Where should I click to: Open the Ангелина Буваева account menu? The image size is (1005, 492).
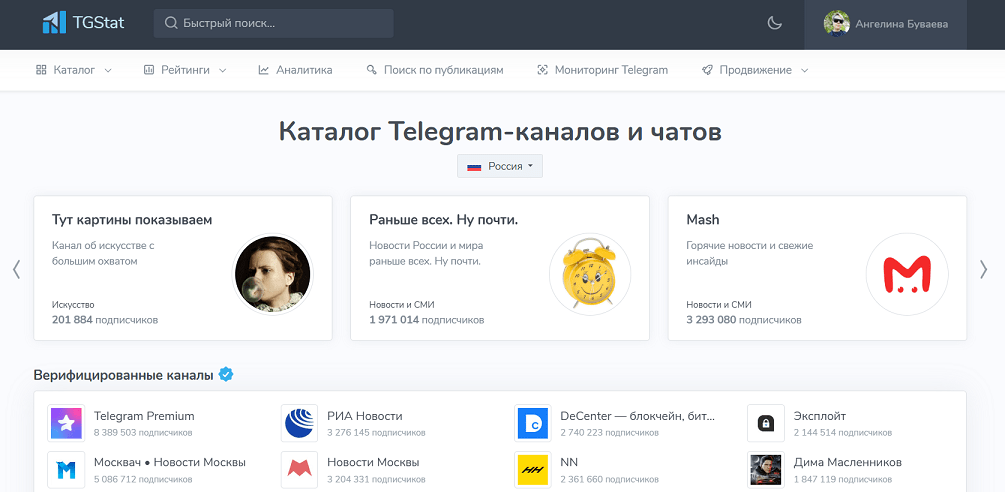(885, 24)
